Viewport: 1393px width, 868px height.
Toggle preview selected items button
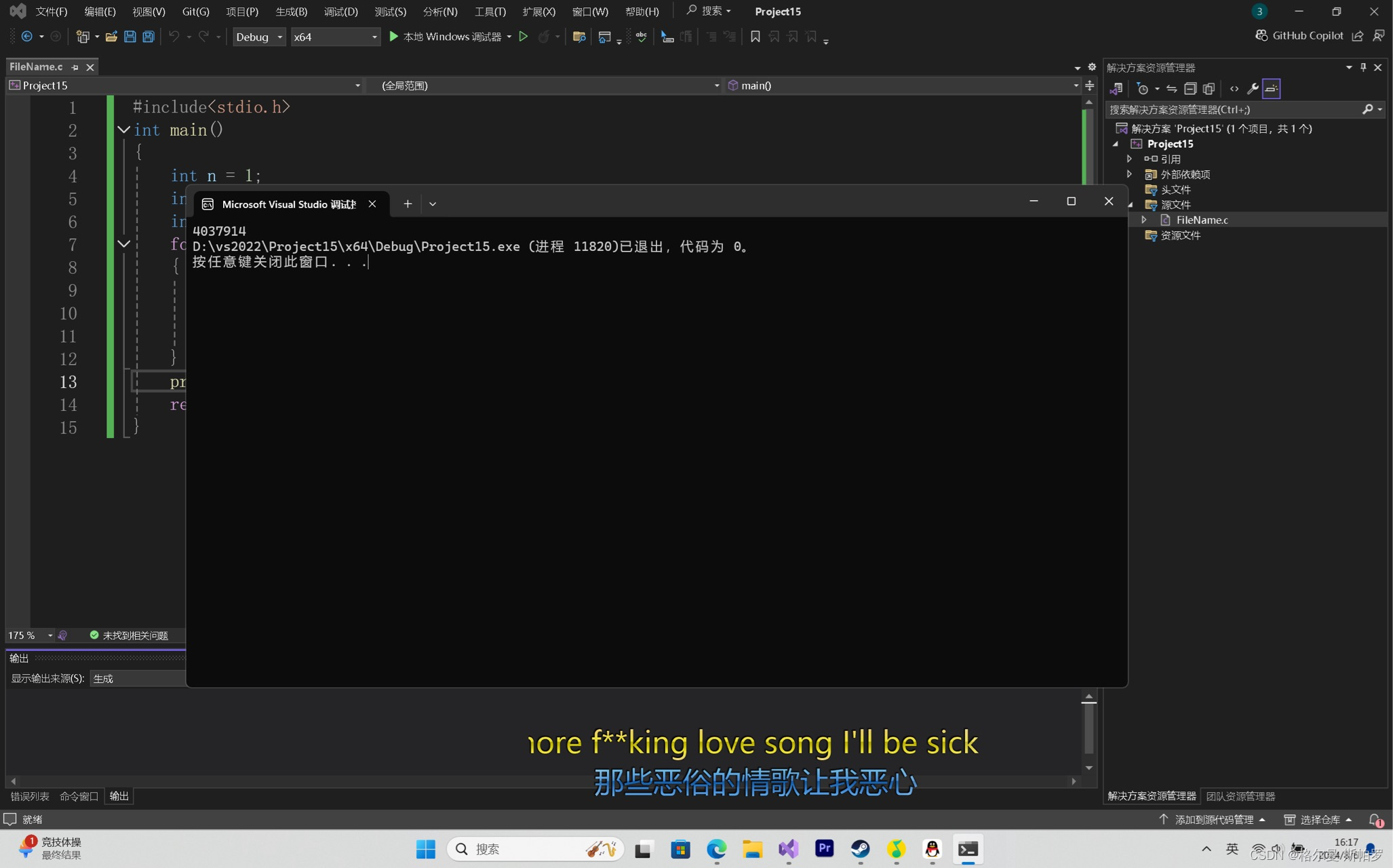[x=1272, y=89]
